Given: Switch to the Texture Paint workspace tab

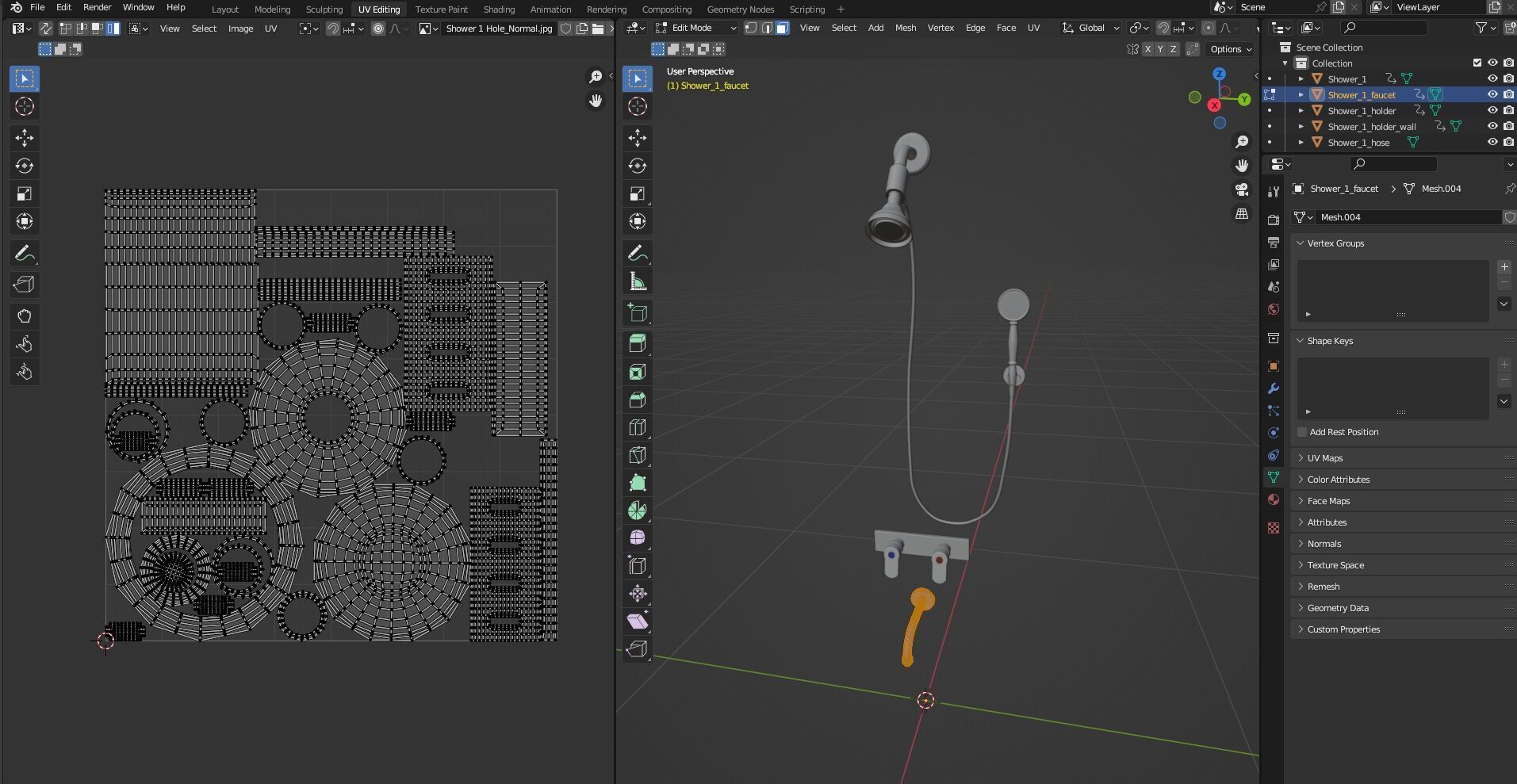Looking at the screenshot, I should point(441,10).
